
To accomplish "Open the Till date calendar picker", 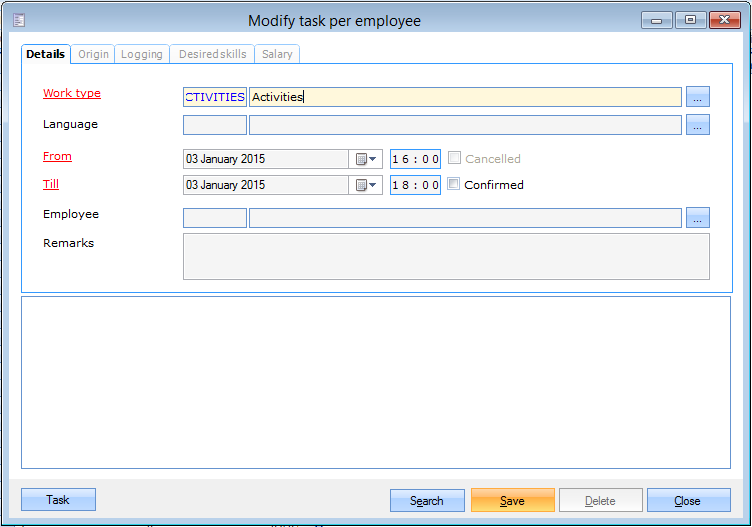I will 365,185.
